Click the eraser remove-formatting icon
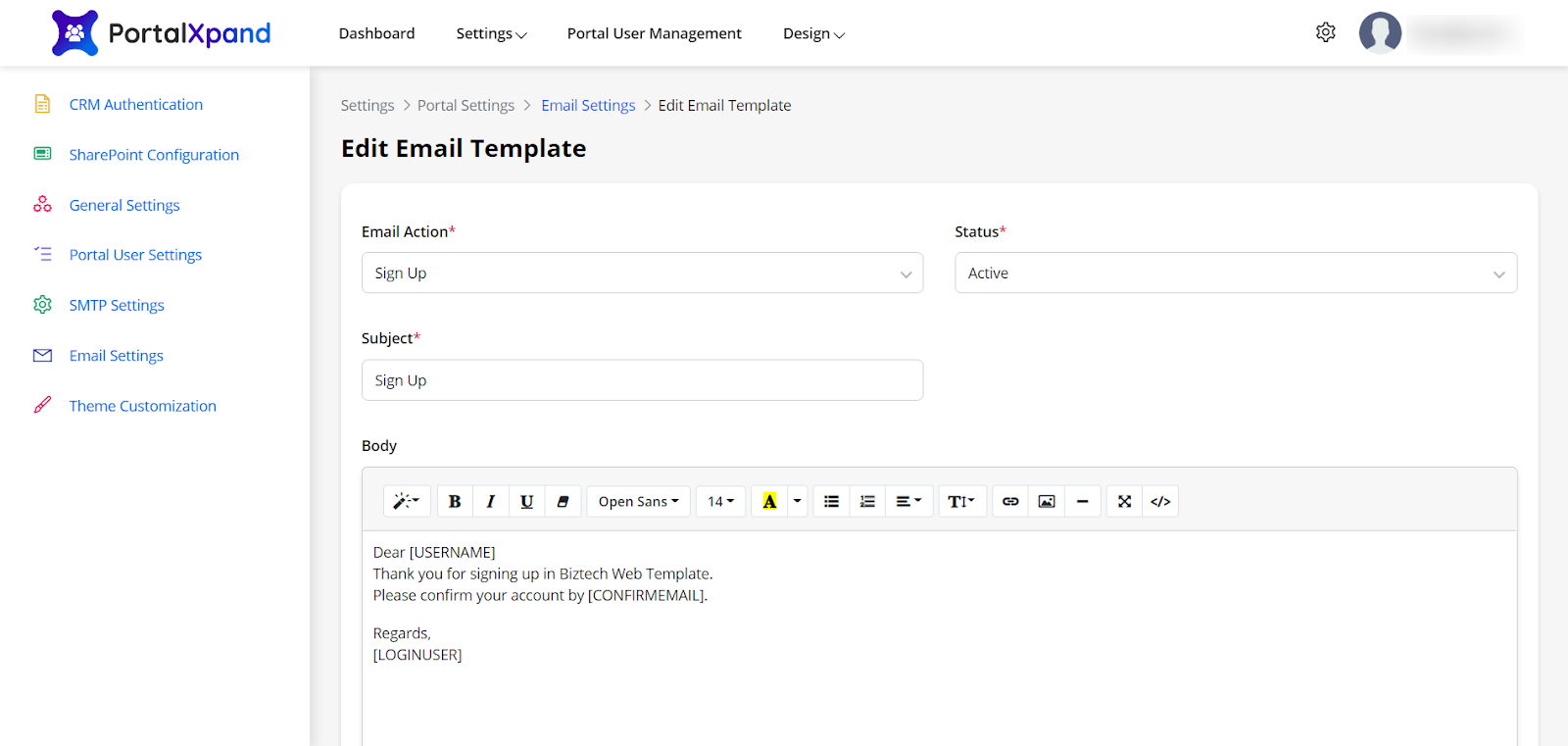 click(x=563, y=501)
